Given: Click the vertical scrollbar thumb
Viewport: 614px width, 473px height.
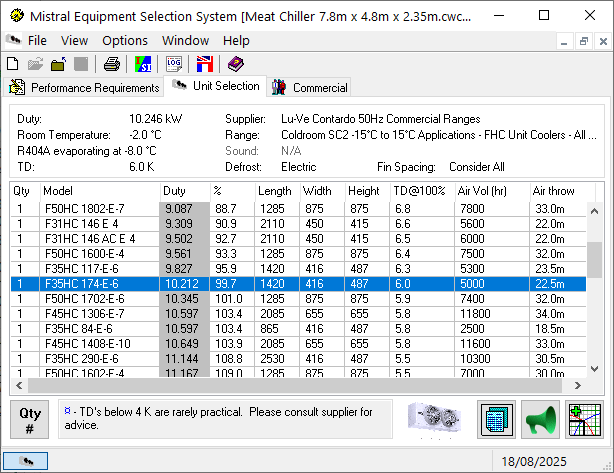Looking at the screenshot, I should (x=594, y=260).
